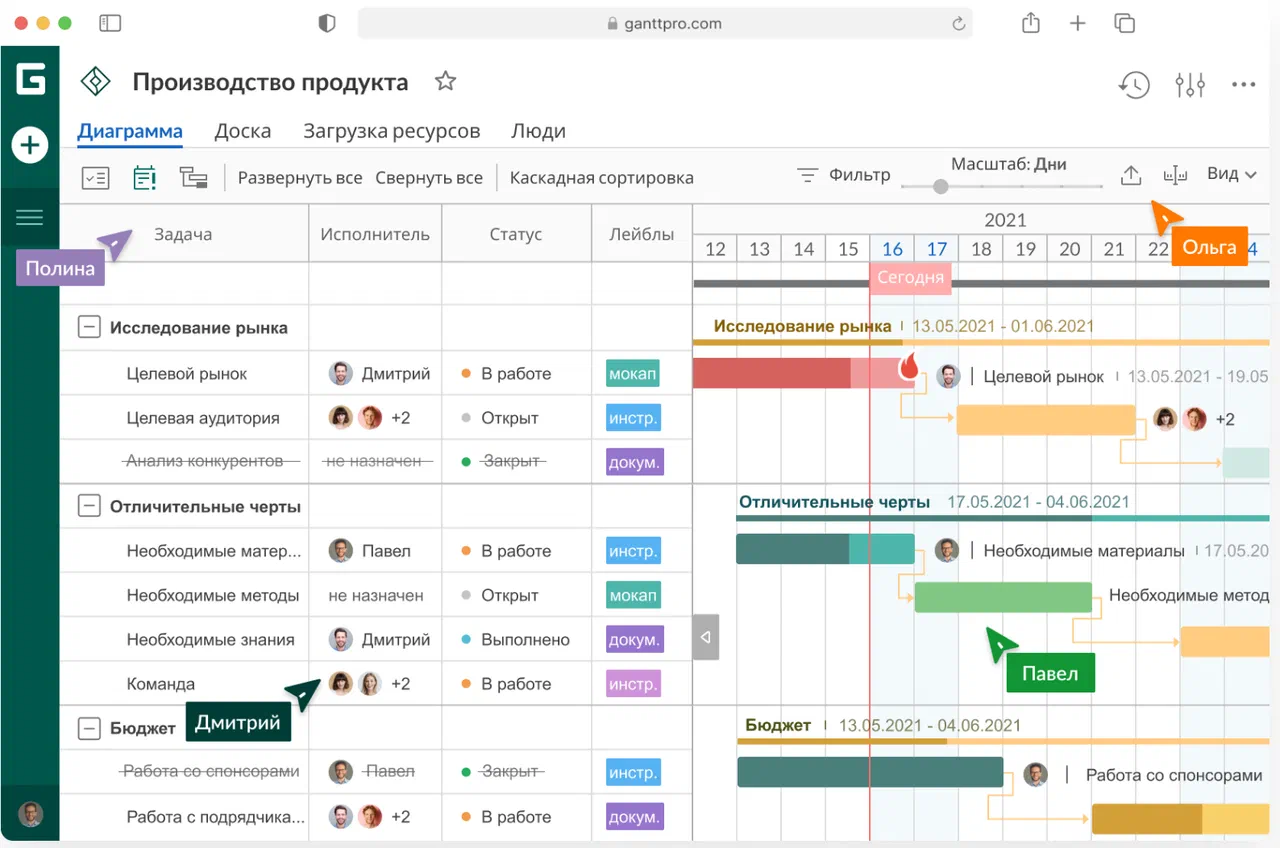Open the hamburger menu in sidebar
The image size is (1280, 848).
tap(30, 217)
